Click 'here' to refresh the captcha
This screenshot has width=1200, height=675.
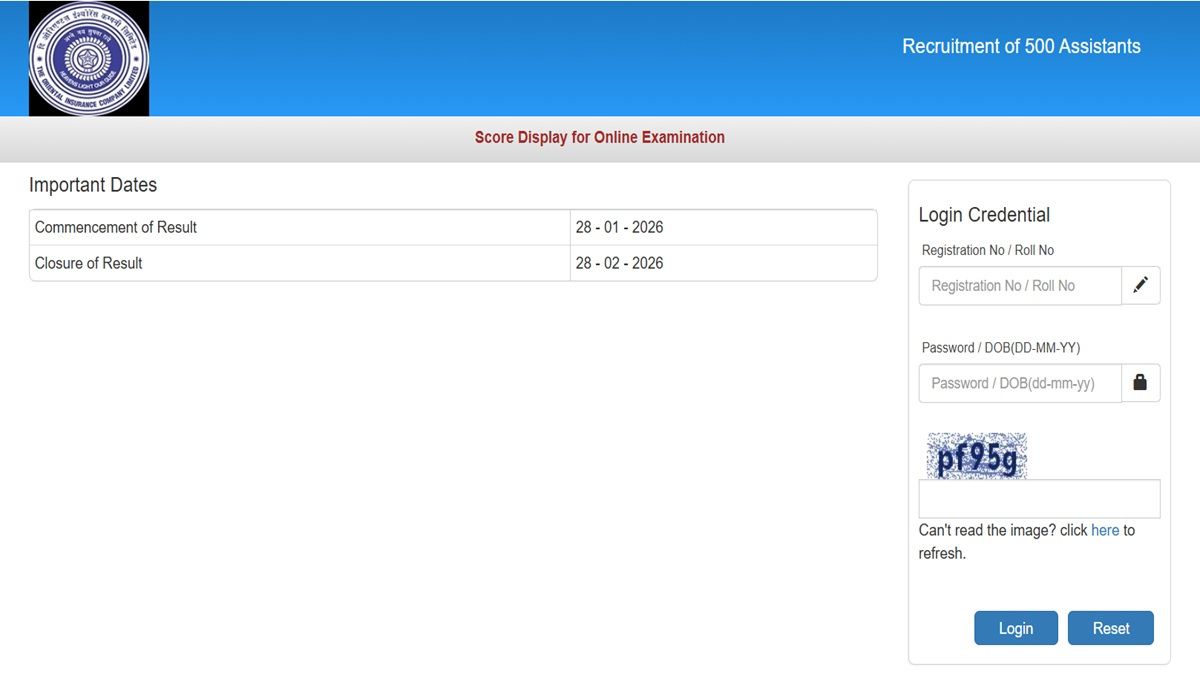pos(1106,530)
